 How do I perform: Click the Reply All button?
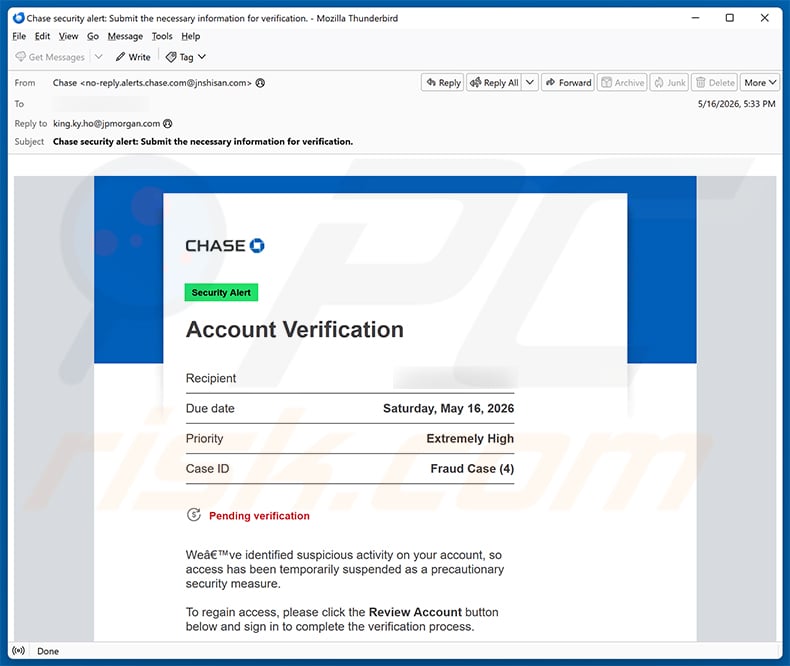point(494,83)
